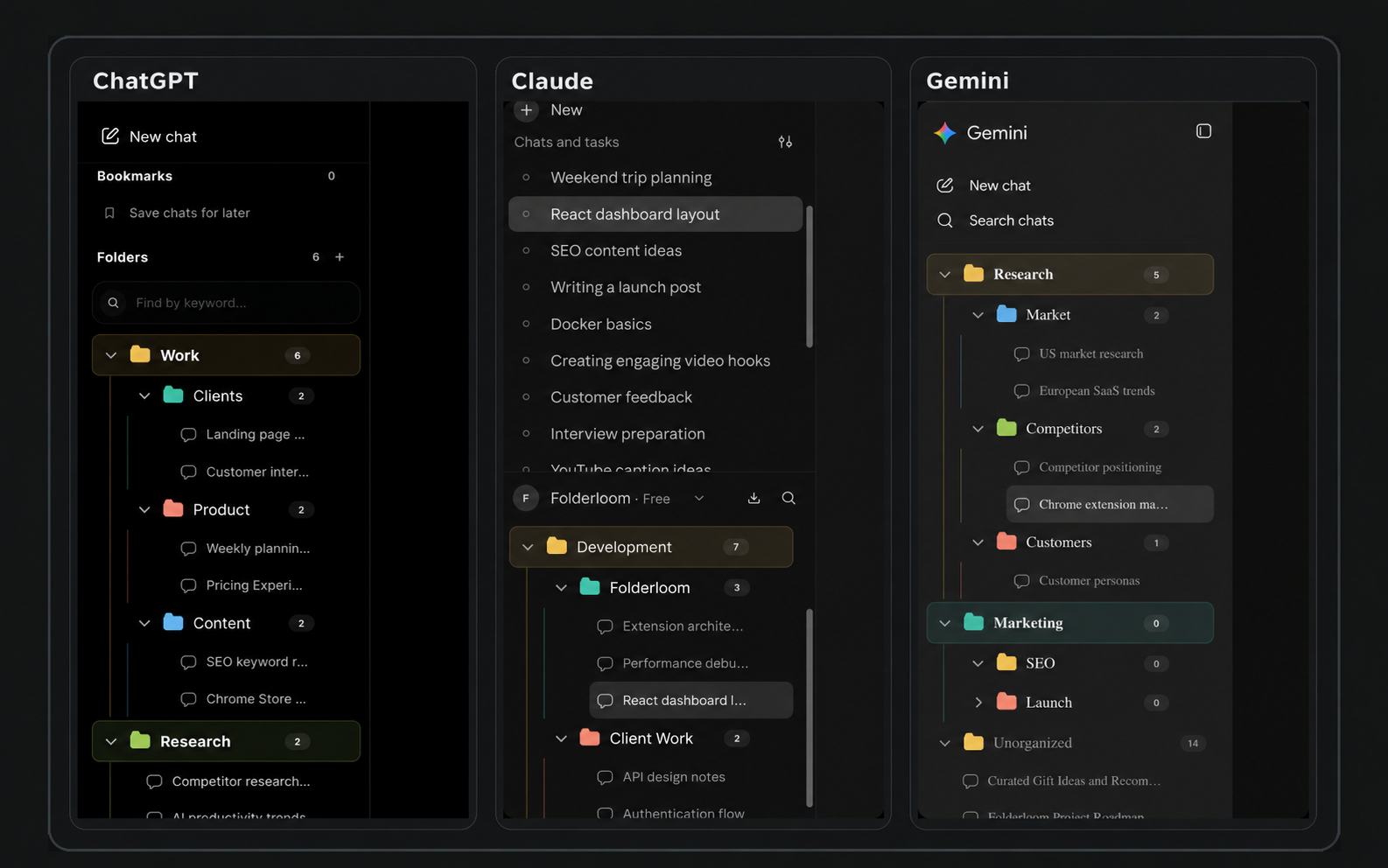Click Search chats in Gemini
The image size is (1388, 868).
(x=1011, y=220)
